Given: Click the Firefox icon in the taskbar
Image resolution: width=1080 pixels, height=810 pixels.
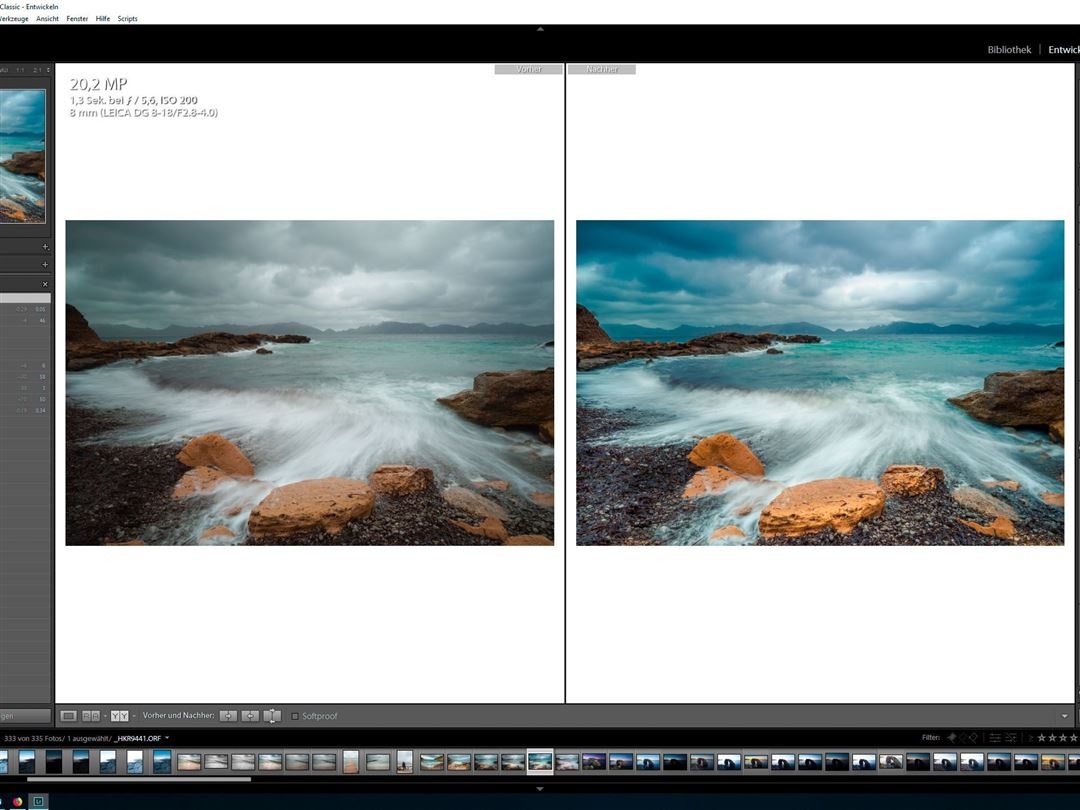Looking at the screenshot, I should 17,801.
